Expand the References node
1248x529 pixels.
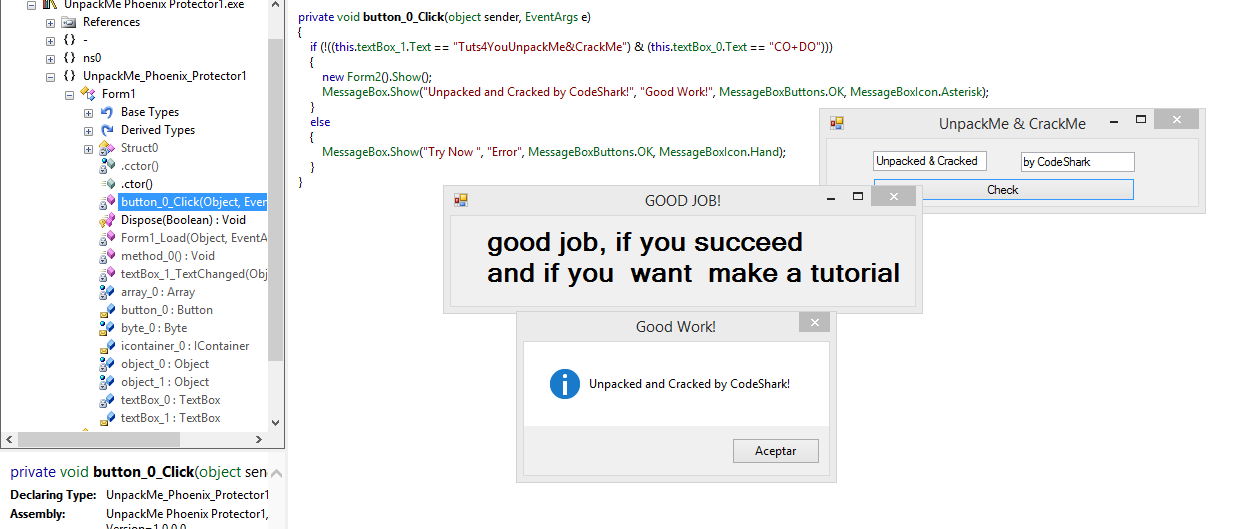(50, 22)
